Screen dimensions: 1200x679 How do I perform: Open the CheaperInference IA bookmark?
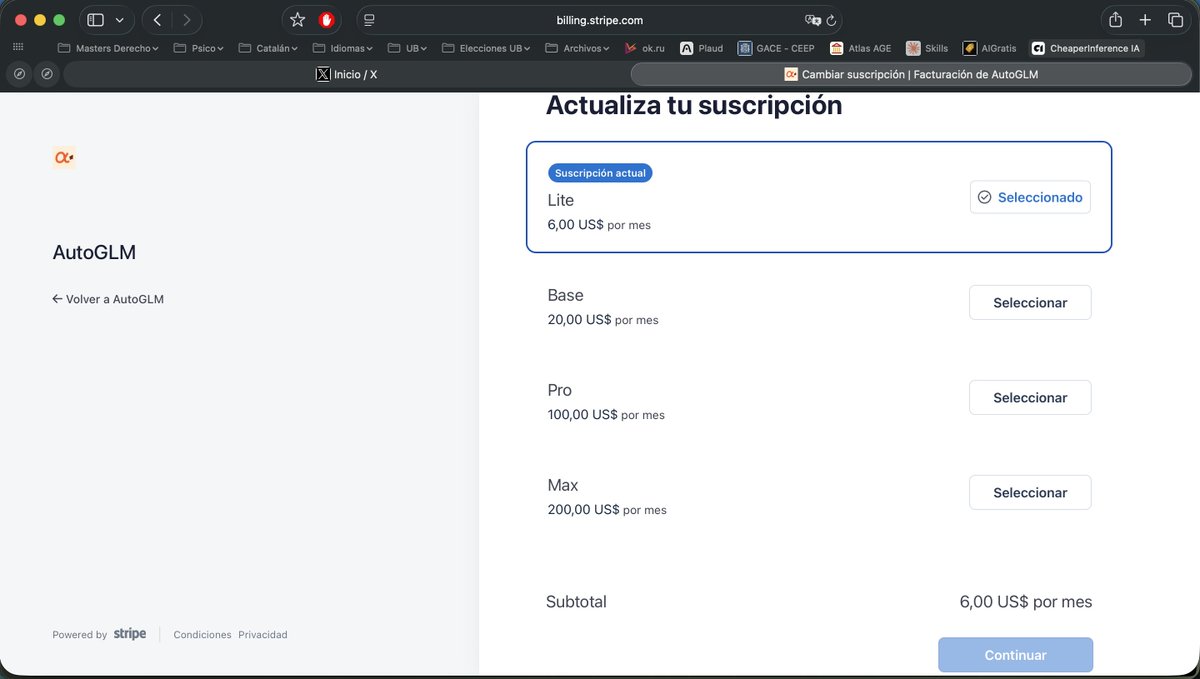point(1087,48)
